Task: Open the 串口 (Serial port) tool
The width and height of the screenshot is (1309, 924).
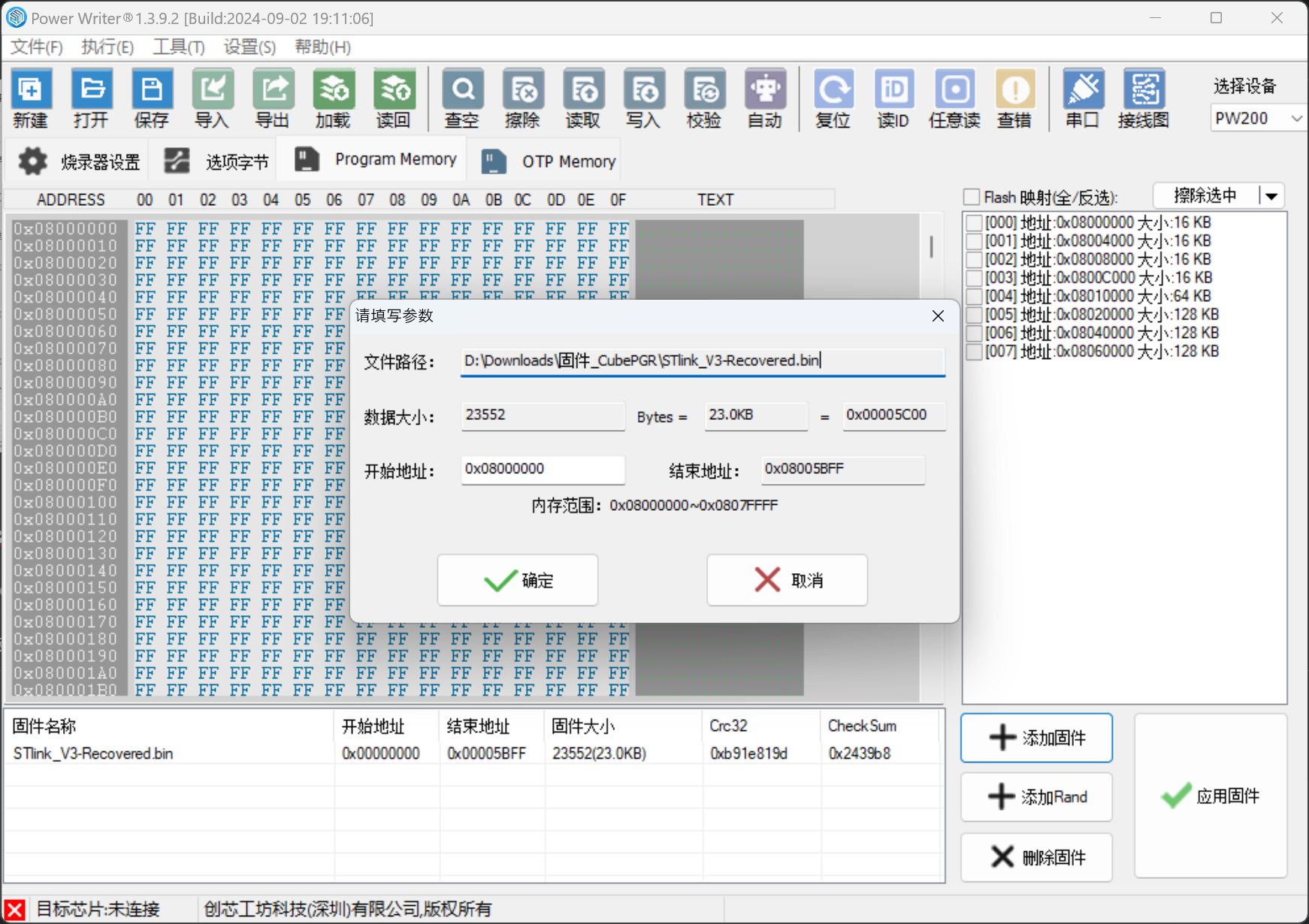Action: 1083,98
